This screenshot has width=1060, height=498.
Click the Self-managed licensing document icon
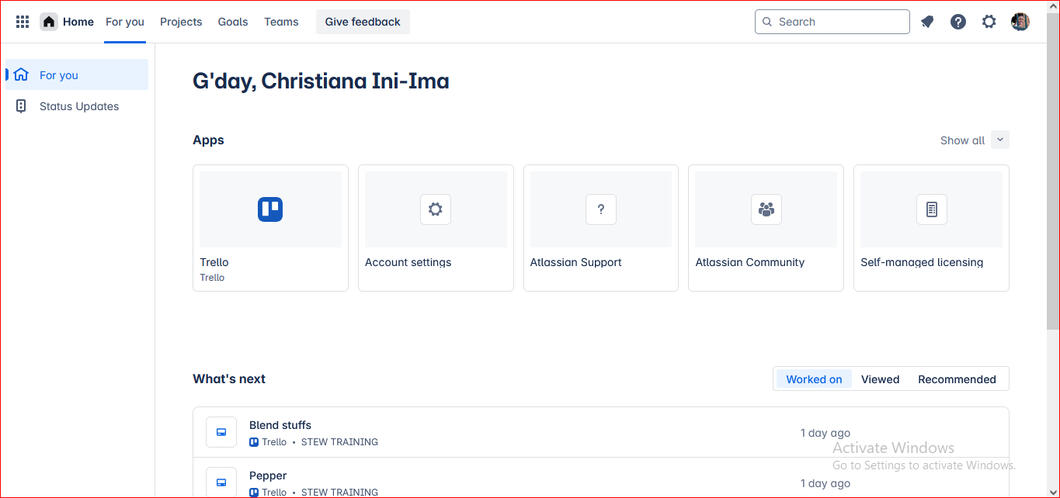[x=932, y=209]
